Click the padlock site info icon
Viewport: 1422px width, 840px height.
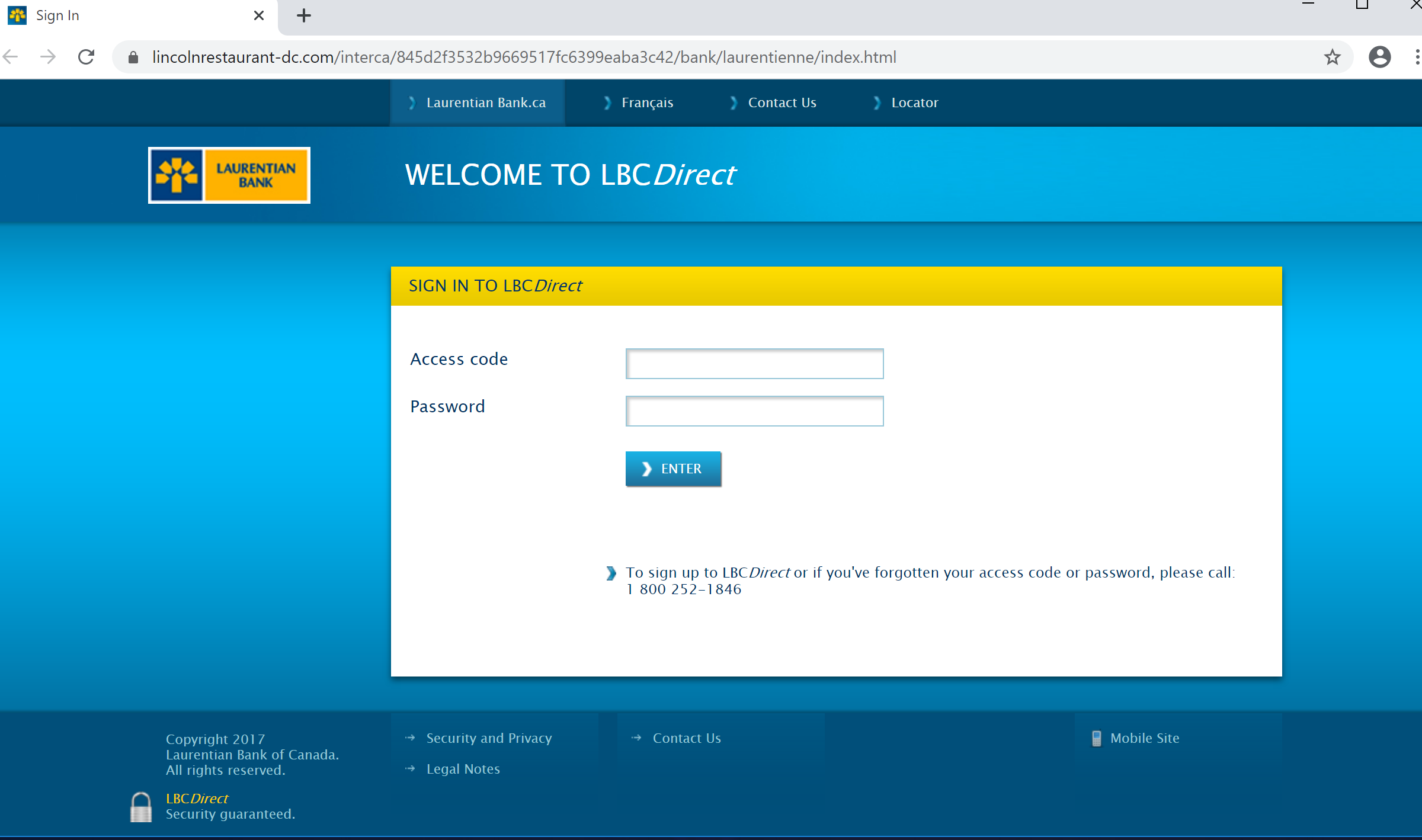[x=133, y=57]
